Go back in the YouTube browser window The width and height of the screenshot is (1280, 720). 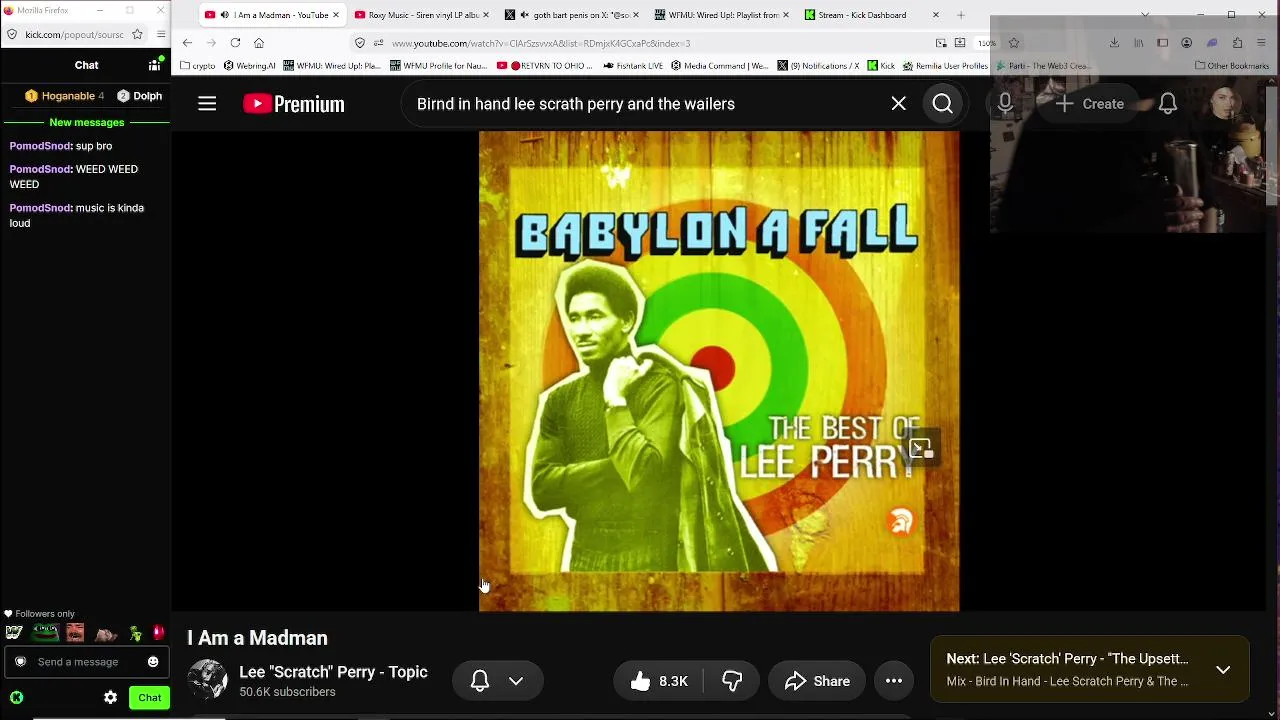pos(187,43)
